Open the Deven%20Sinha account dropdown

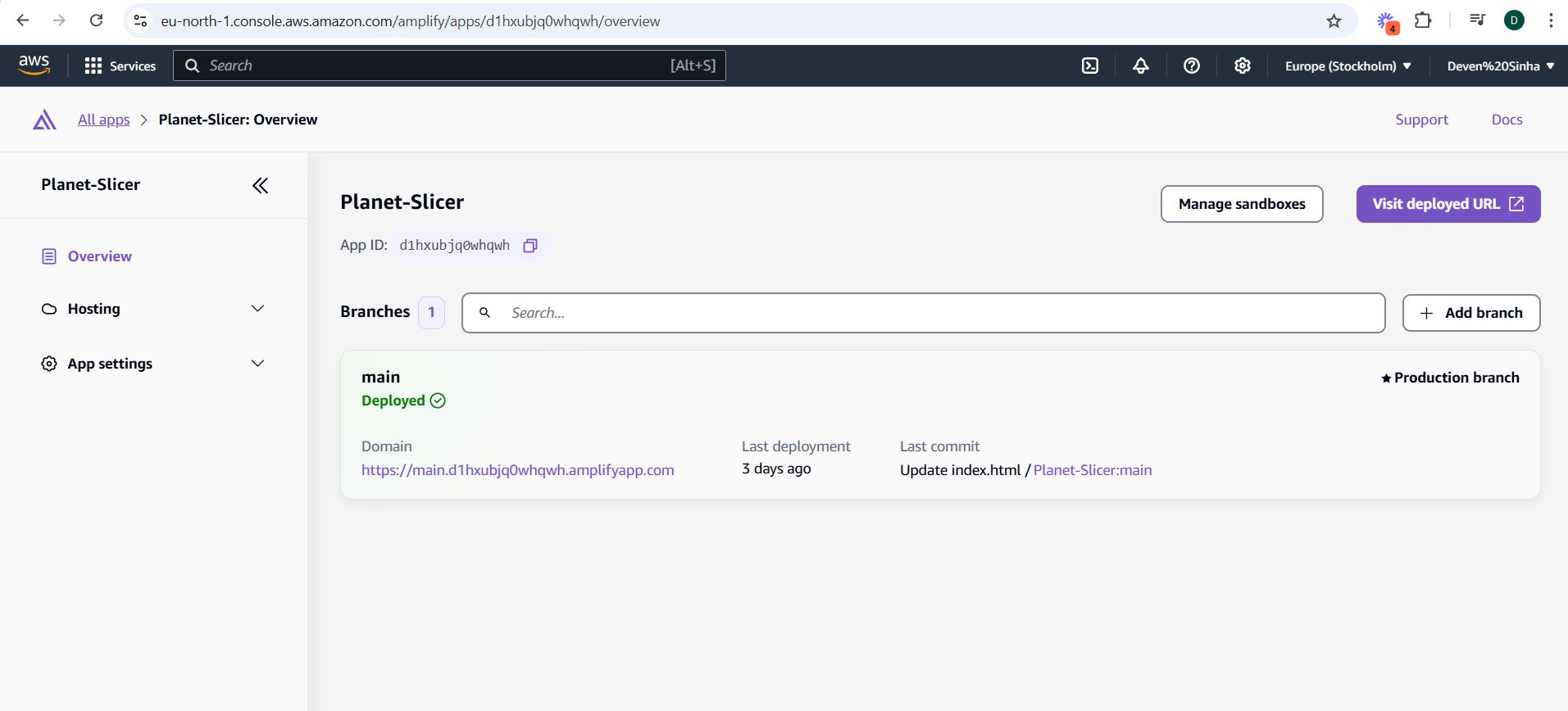click(1501, 66)
